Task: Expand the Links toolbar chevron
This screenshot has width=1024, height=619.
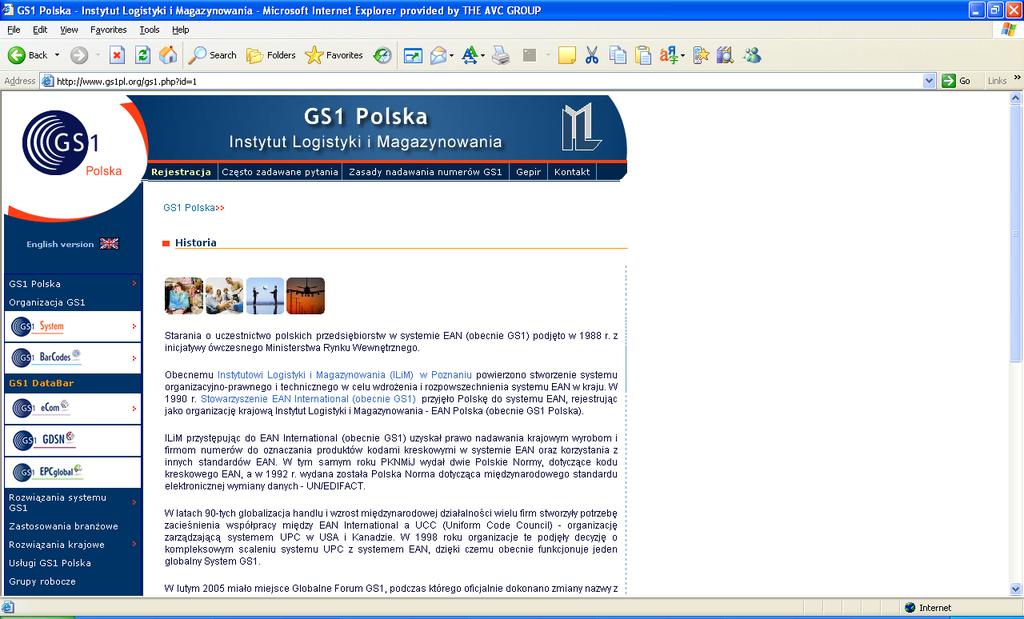Action: 1017,78
